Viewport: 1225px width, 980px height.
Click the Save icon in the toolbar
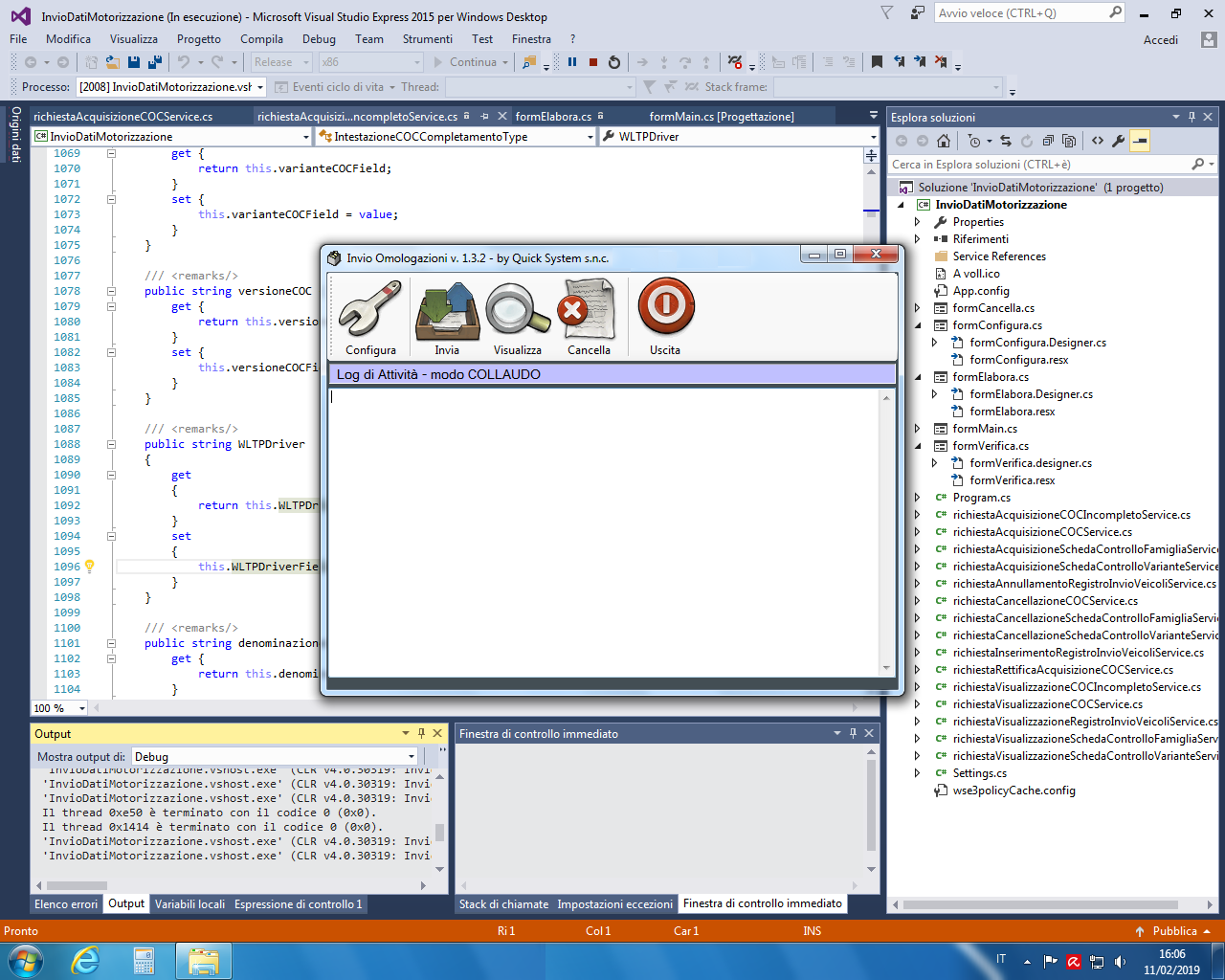134,62
